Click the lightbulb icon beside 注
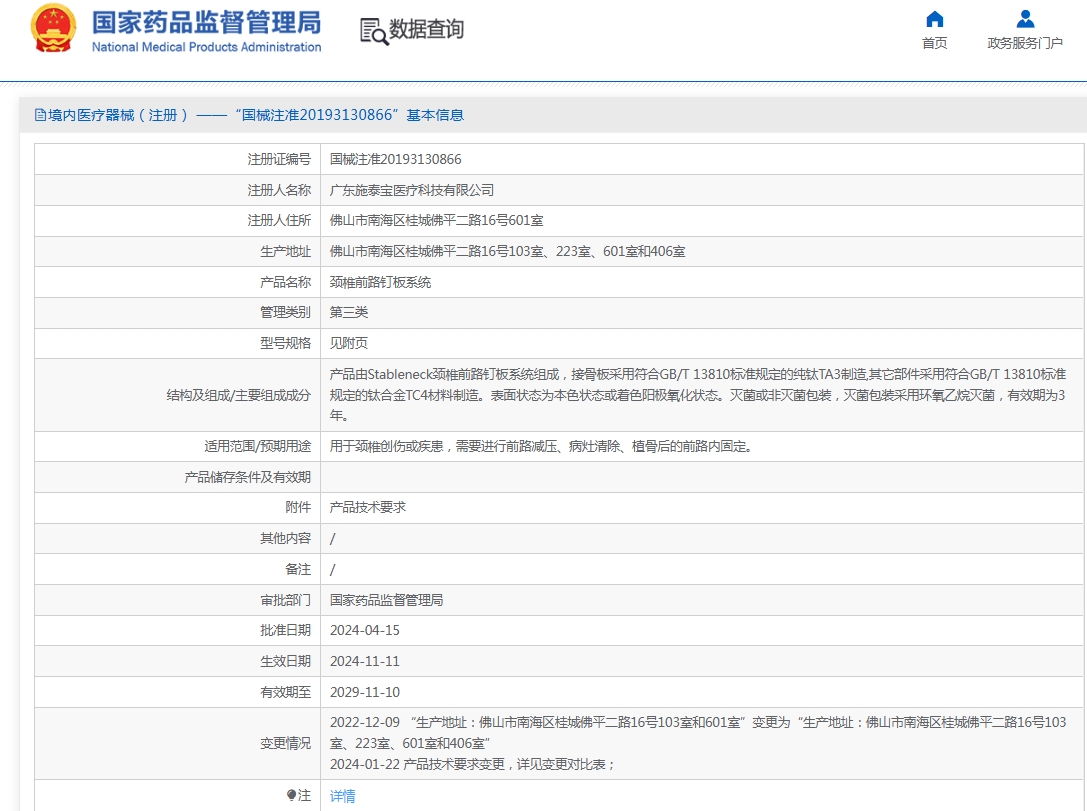Screen dimensions: 1087x811 pos(291,795)
